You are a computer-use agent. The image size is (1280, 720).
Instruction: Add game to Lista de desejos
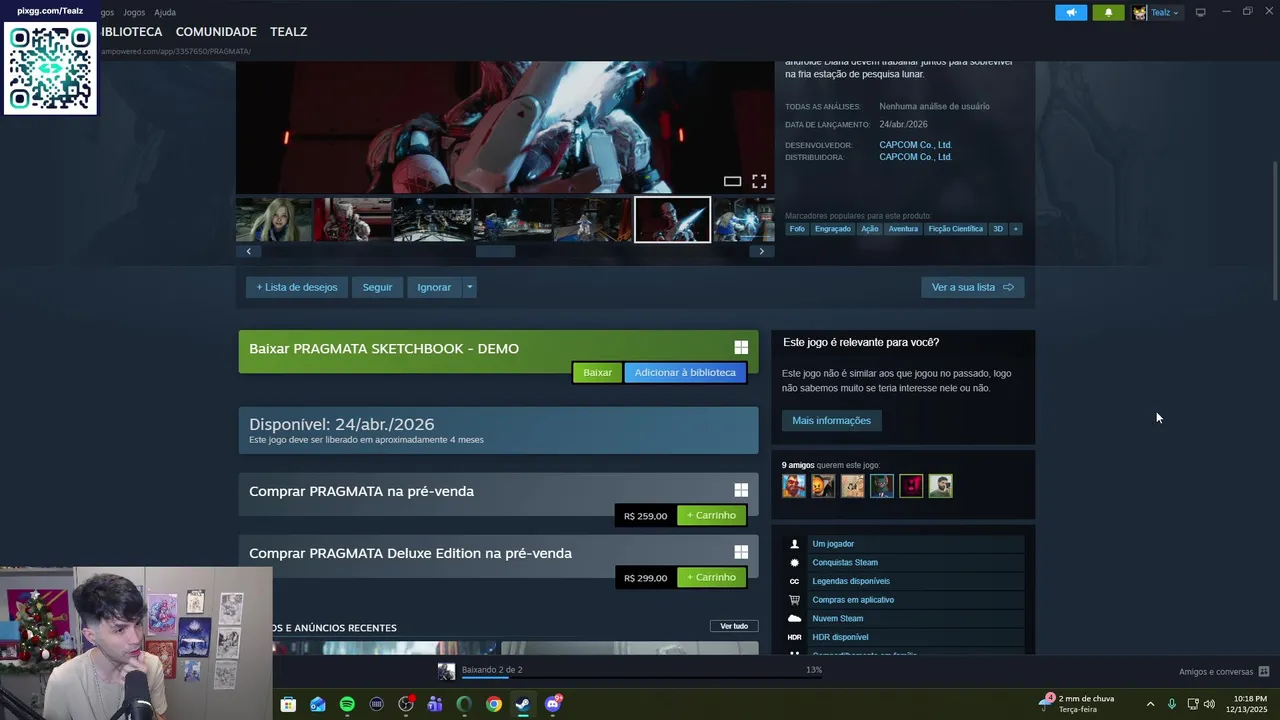(297, 287)
